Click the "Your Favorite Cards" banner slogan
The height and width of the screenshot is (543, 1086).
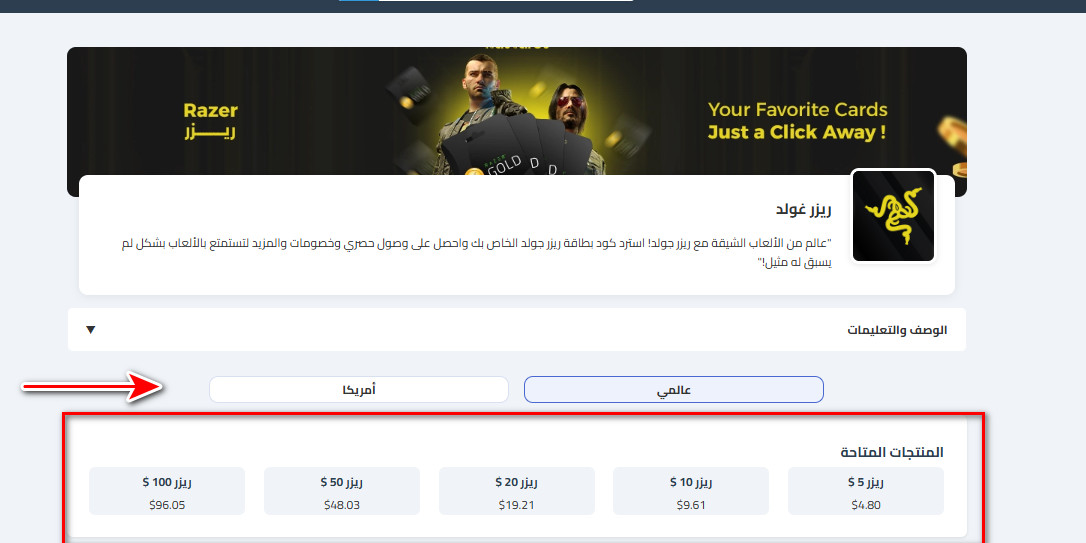[797, 109]
